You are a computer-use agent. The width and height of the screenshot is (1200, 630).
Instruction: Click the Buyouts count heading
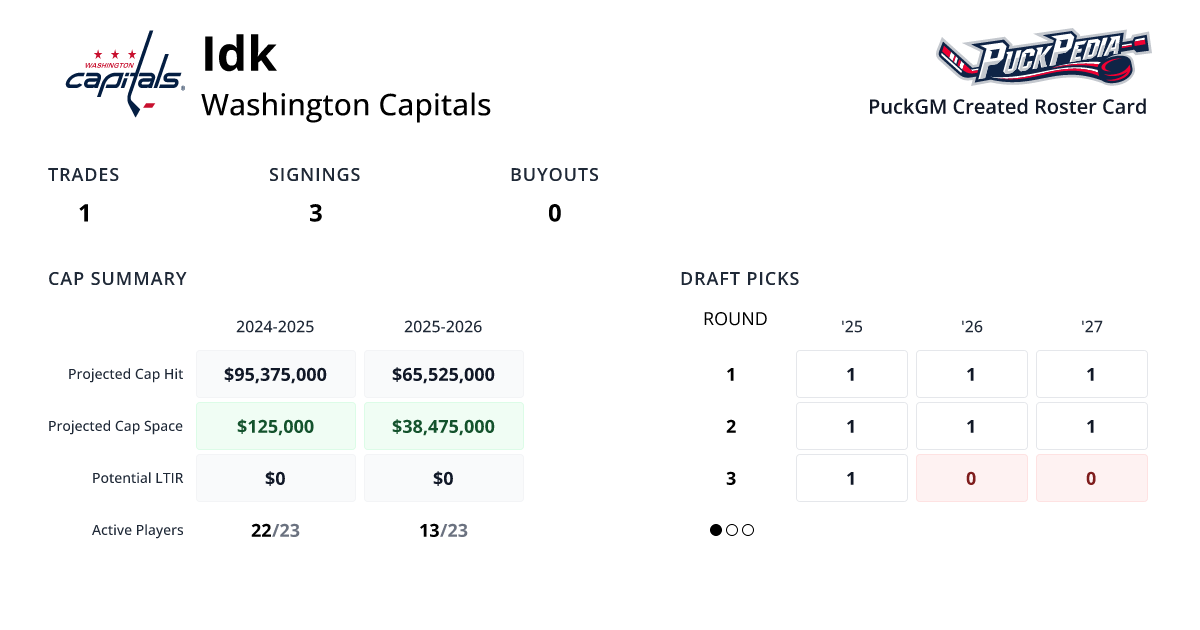tap(554, 175)
